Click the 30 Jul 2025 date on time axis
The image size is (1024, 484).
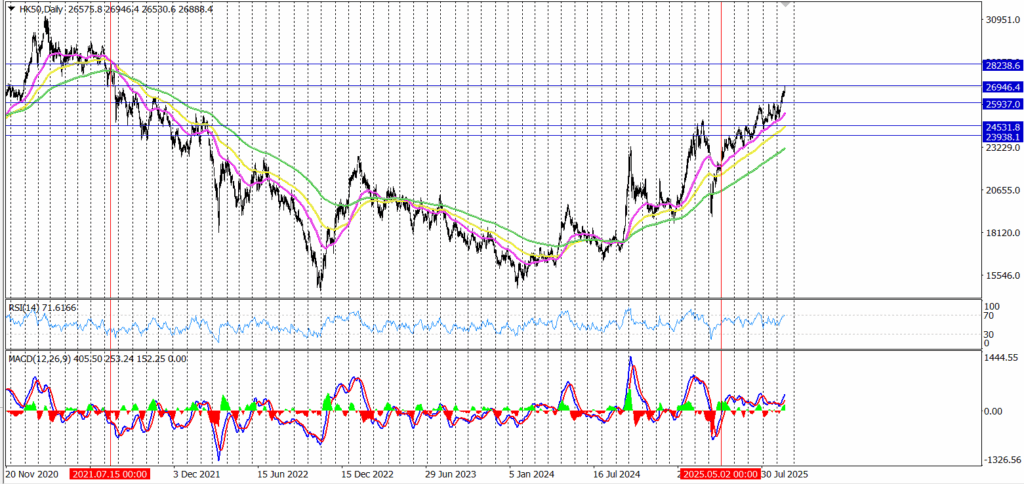click(786, 473)
